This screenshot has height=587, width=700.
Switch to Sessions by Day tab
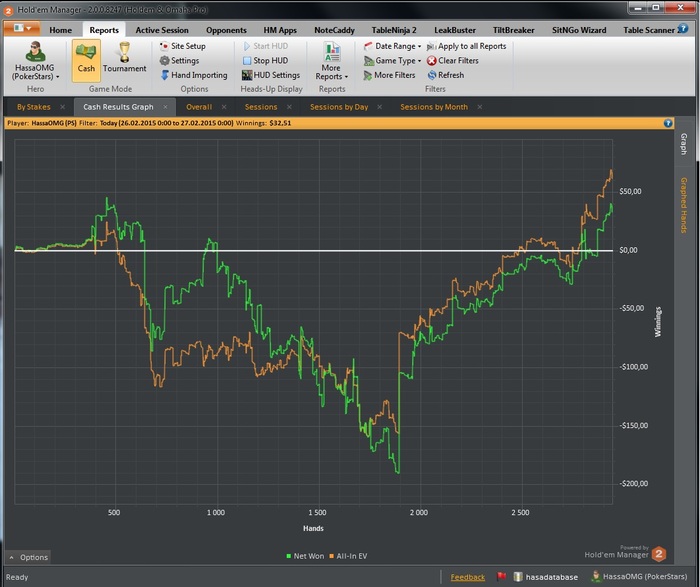point(339,107)
